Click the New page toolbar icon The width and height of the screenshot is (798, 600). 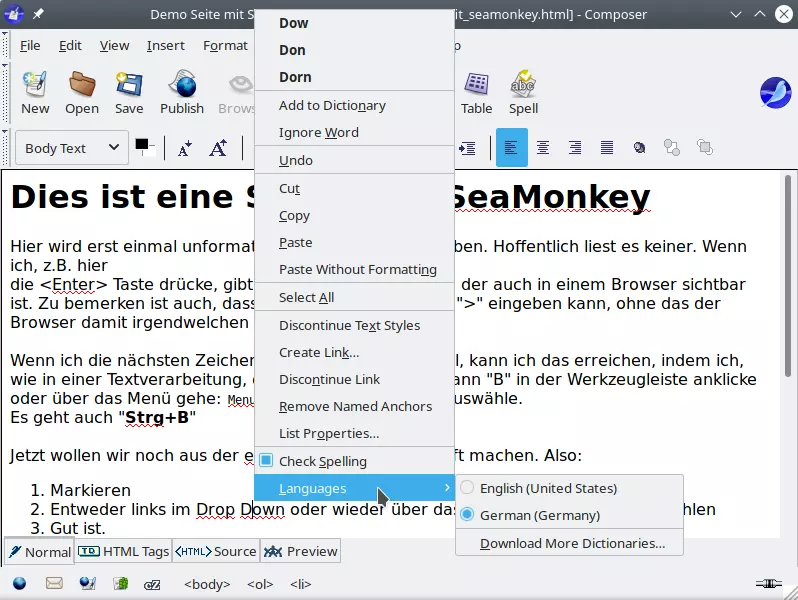[35, 93]
